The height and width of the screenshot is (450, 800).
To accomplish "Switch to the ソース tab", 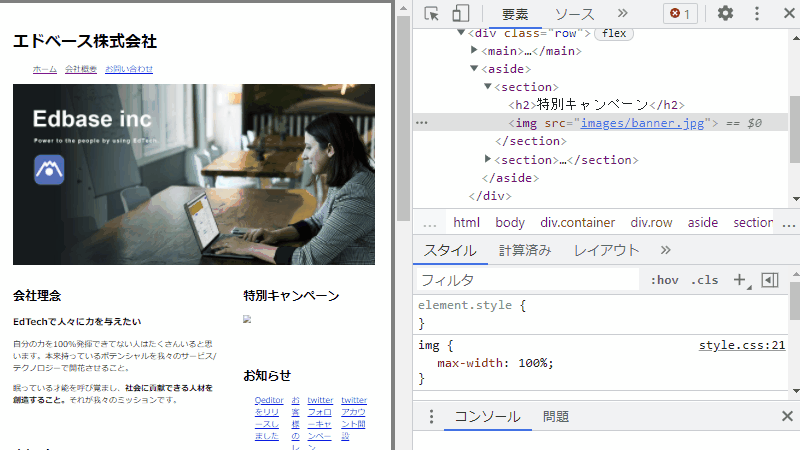I will pyautogui.click(x=574, y=14).
